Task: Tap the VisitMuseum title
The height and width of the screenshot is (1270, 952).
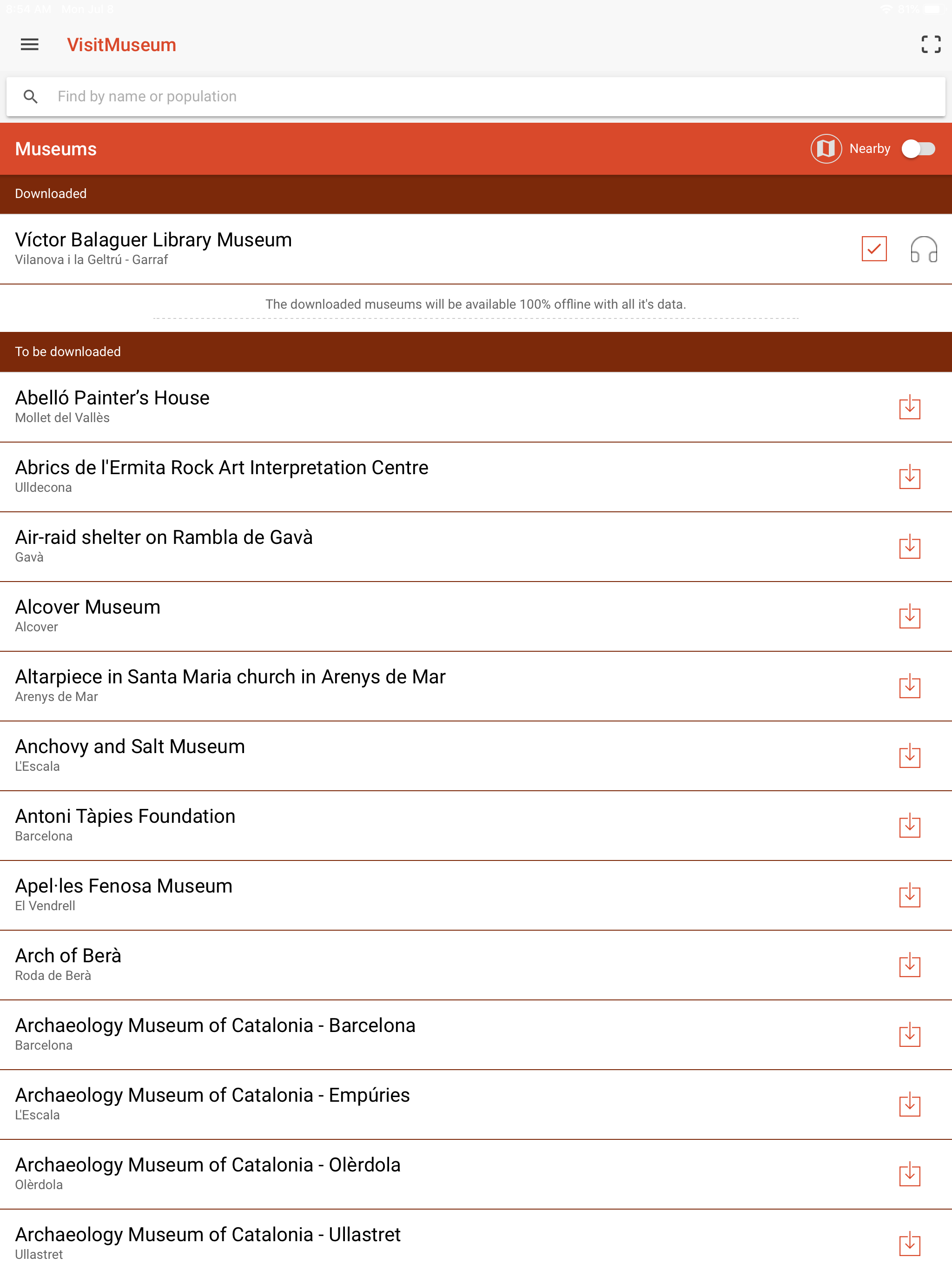Action: 121,45
